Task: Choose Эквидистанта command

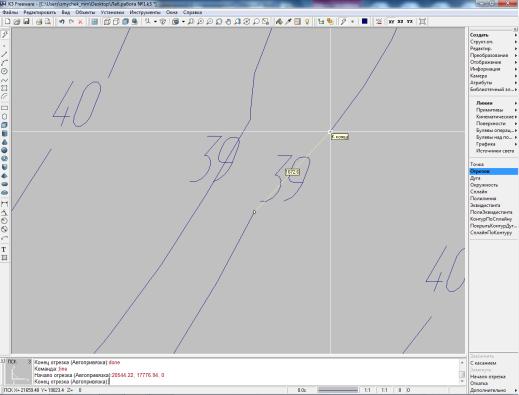Action: (x=485, y=205)
